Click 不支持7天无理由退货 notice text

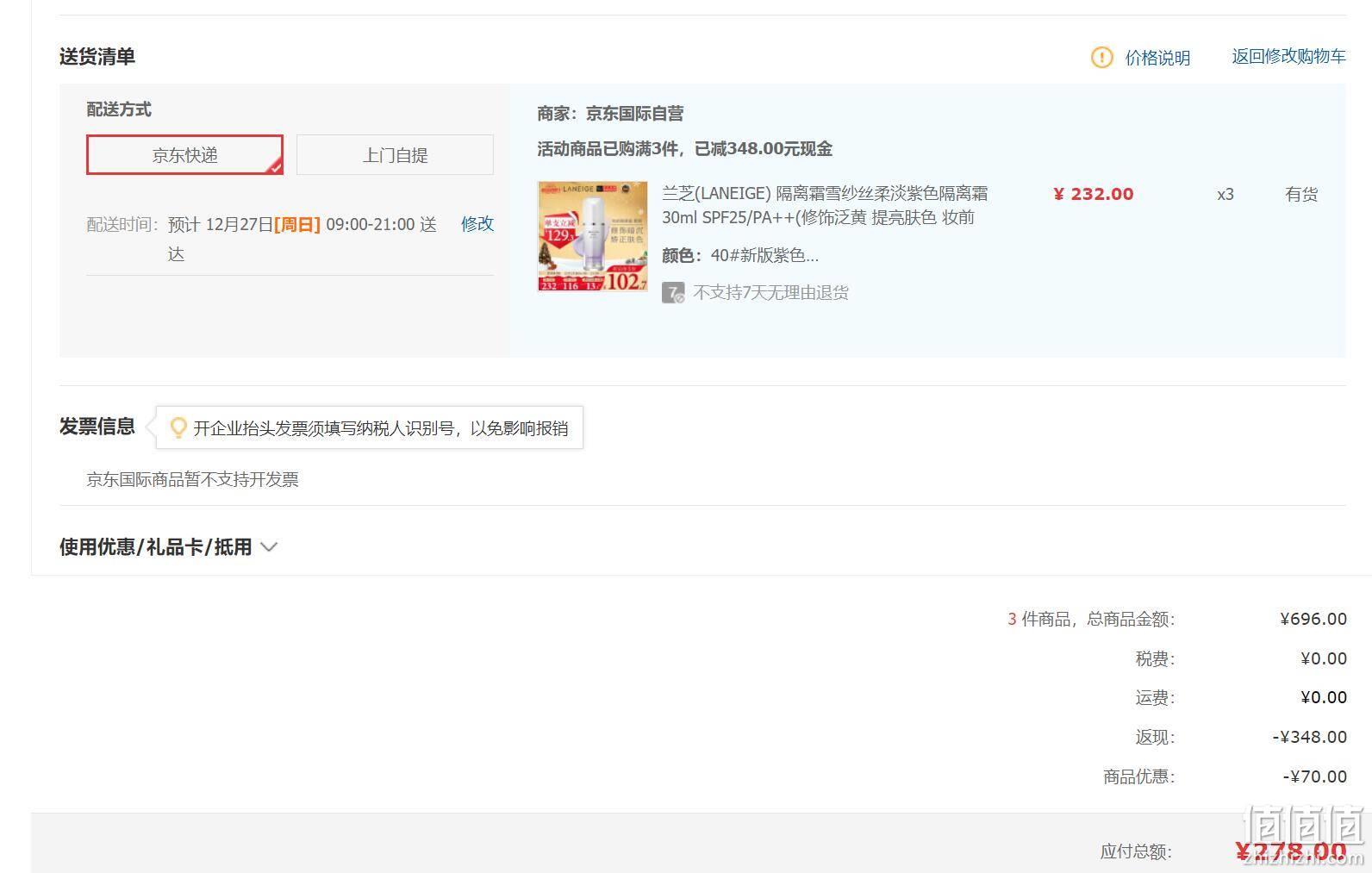click(x=771, y=293)
